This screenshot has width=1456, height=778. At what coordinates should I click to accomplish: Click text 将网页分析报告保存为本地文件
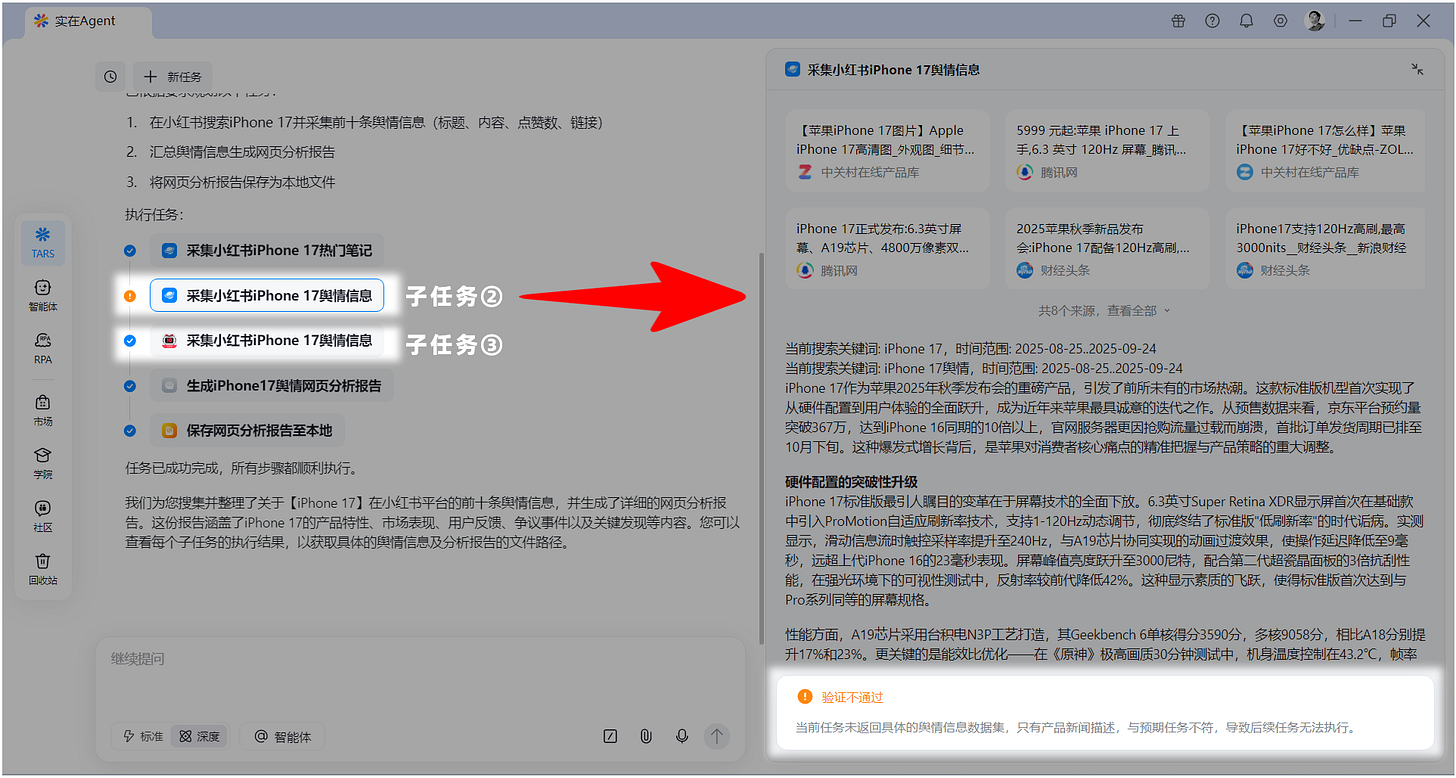[x=242, y=182]
